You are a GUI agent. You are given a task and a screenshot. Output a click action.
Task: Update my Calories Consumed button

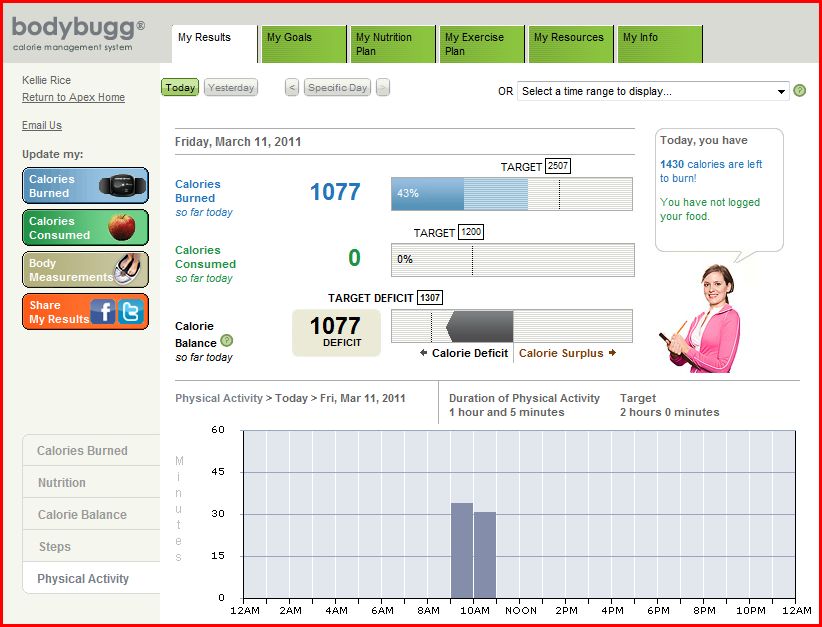pos(85,228)
